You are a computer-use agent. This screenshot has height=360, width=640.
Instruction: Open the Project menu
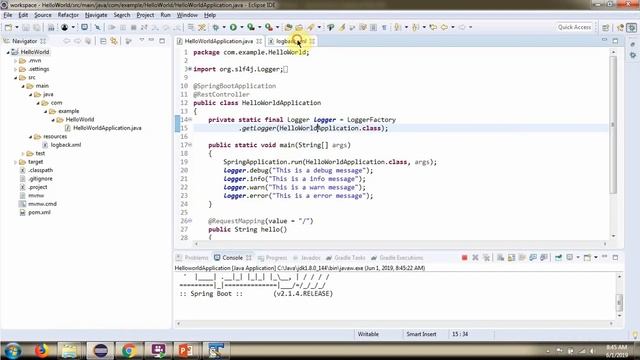tap(145, 15)
